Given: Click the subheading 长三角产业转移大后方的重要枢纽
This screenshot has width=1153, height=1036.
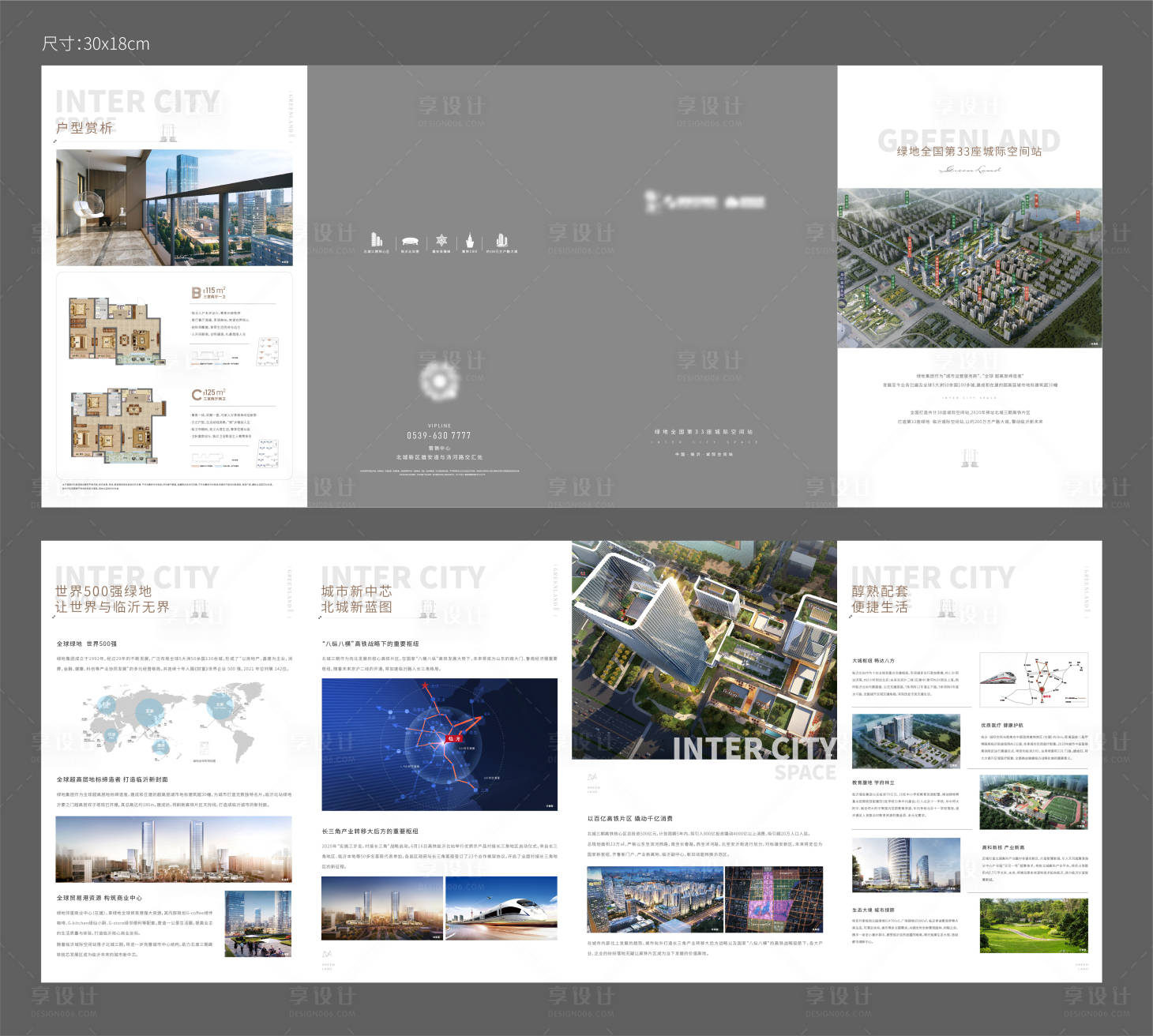Looking at the screenshot, I should (370, 831).
